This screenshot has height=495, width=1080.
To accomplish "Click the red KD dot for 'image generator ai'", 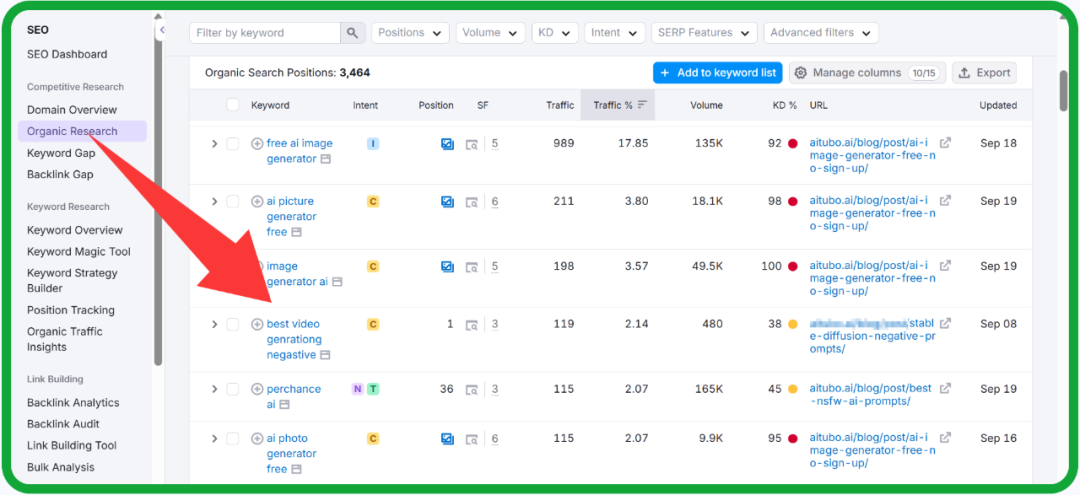I will coord(792,267).
